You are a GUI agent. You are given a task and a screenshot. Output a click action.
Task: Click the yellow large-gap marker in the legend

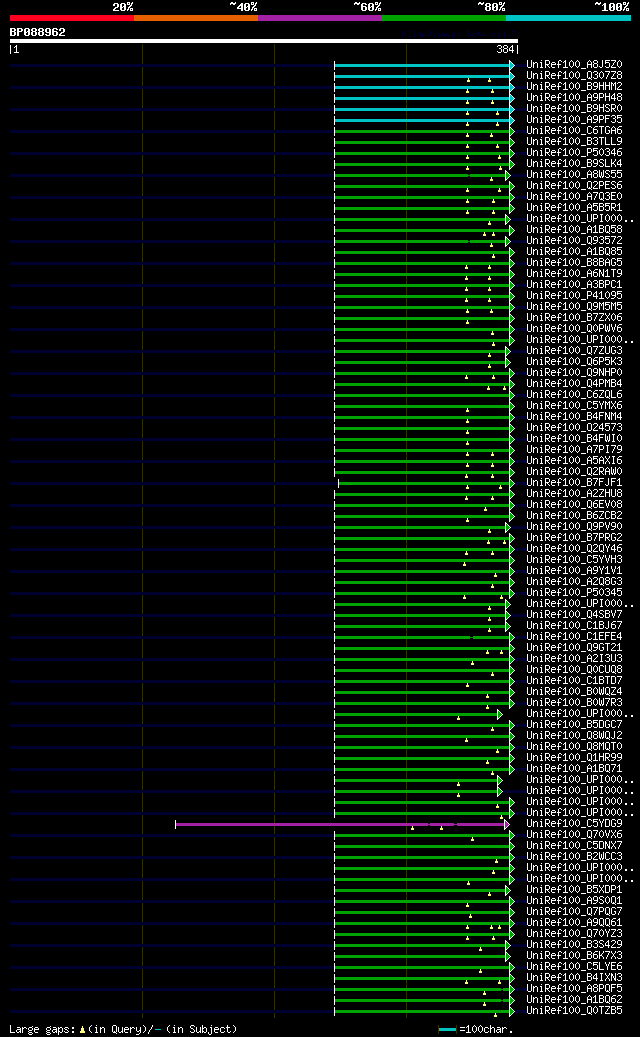(83, 1030)
